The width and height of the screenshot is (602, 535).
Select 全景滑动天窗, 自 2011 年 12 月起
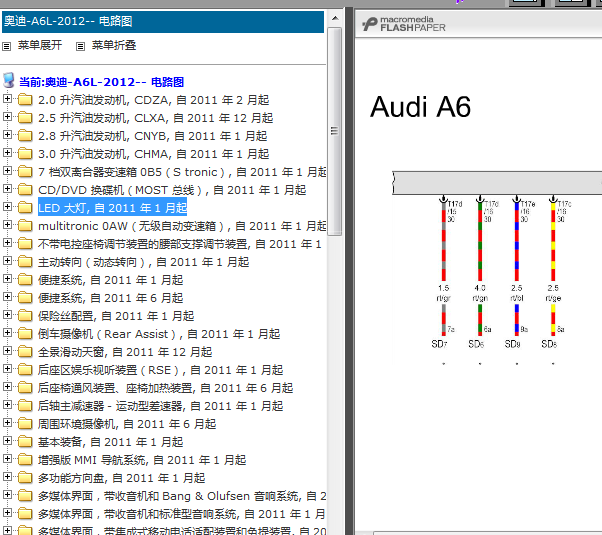click(x=125, y=352)
